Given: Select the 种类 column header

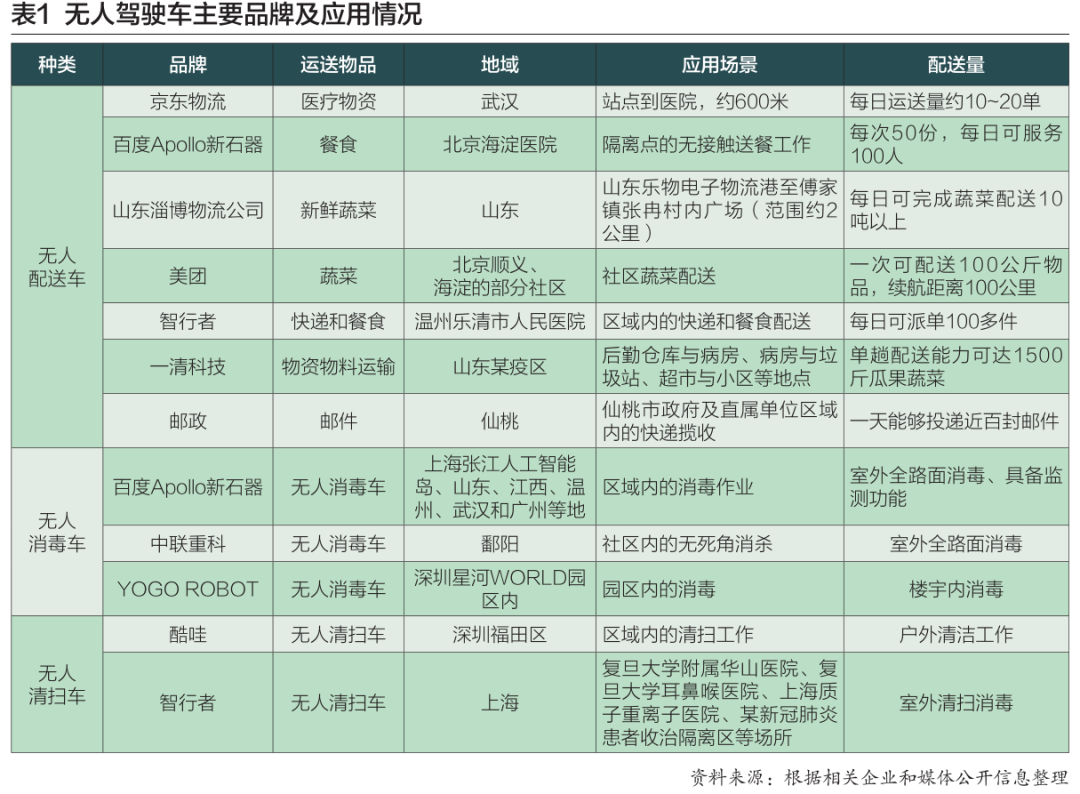Looking at the screenshot, I should 57,65.
